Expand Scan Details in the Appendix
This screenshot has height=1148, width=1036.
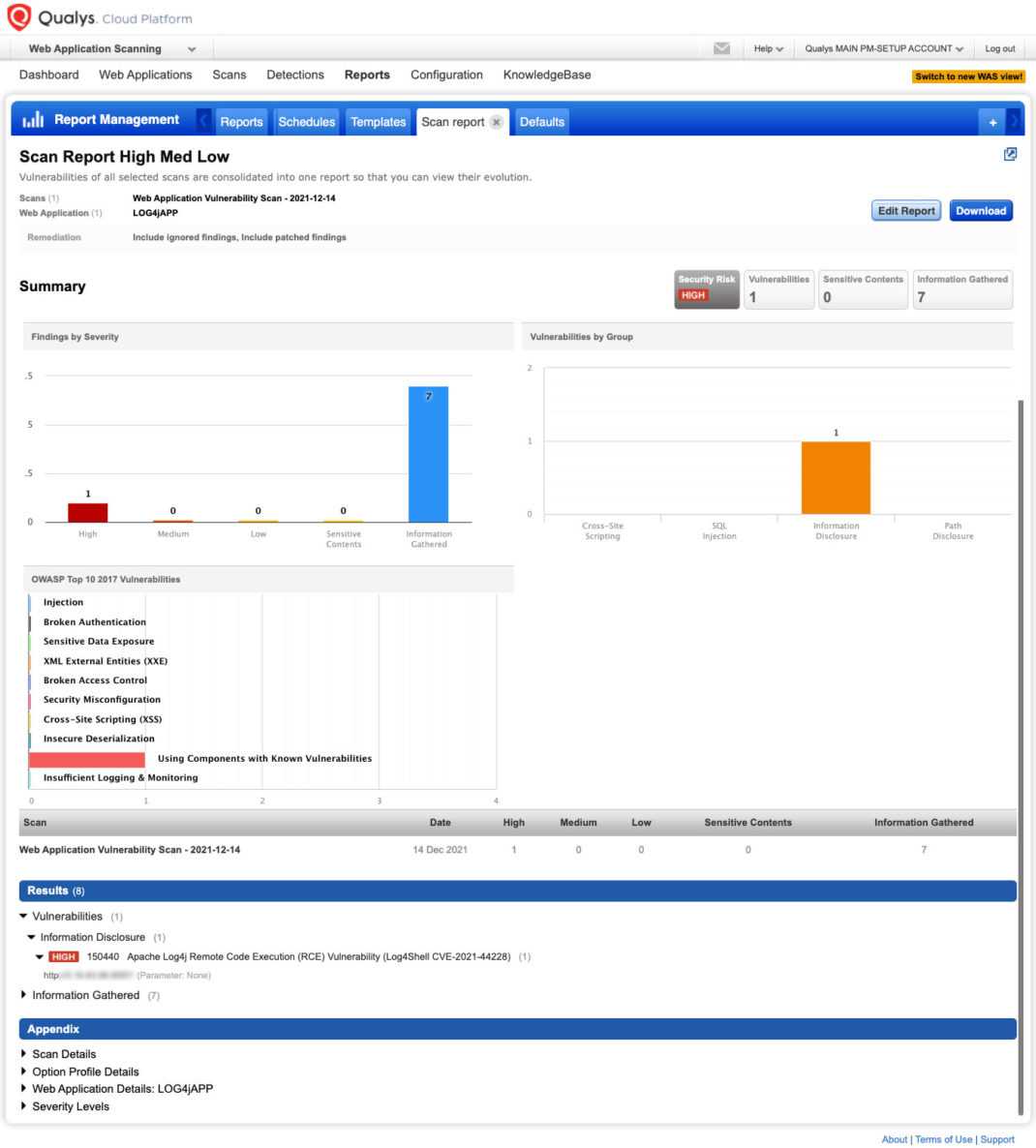point(24,1054)
